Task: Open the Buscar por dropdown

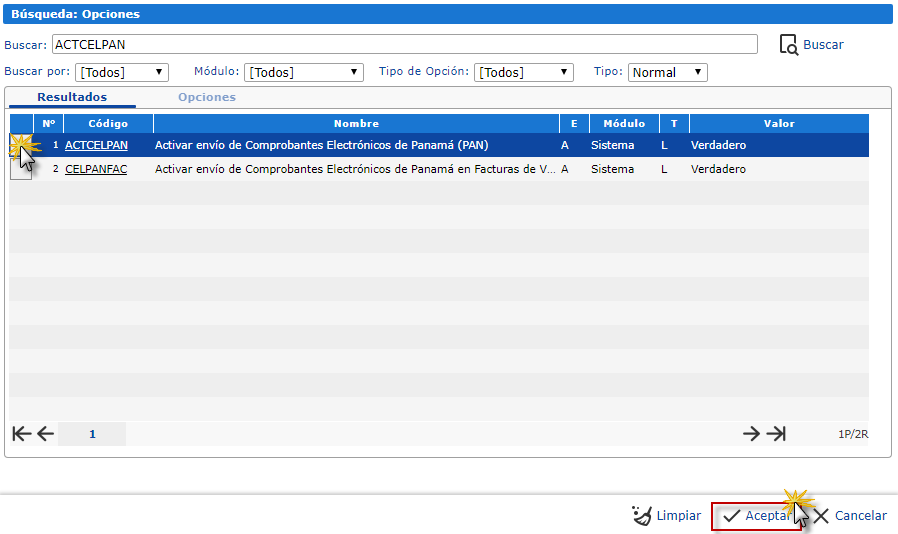Action: 121,72
